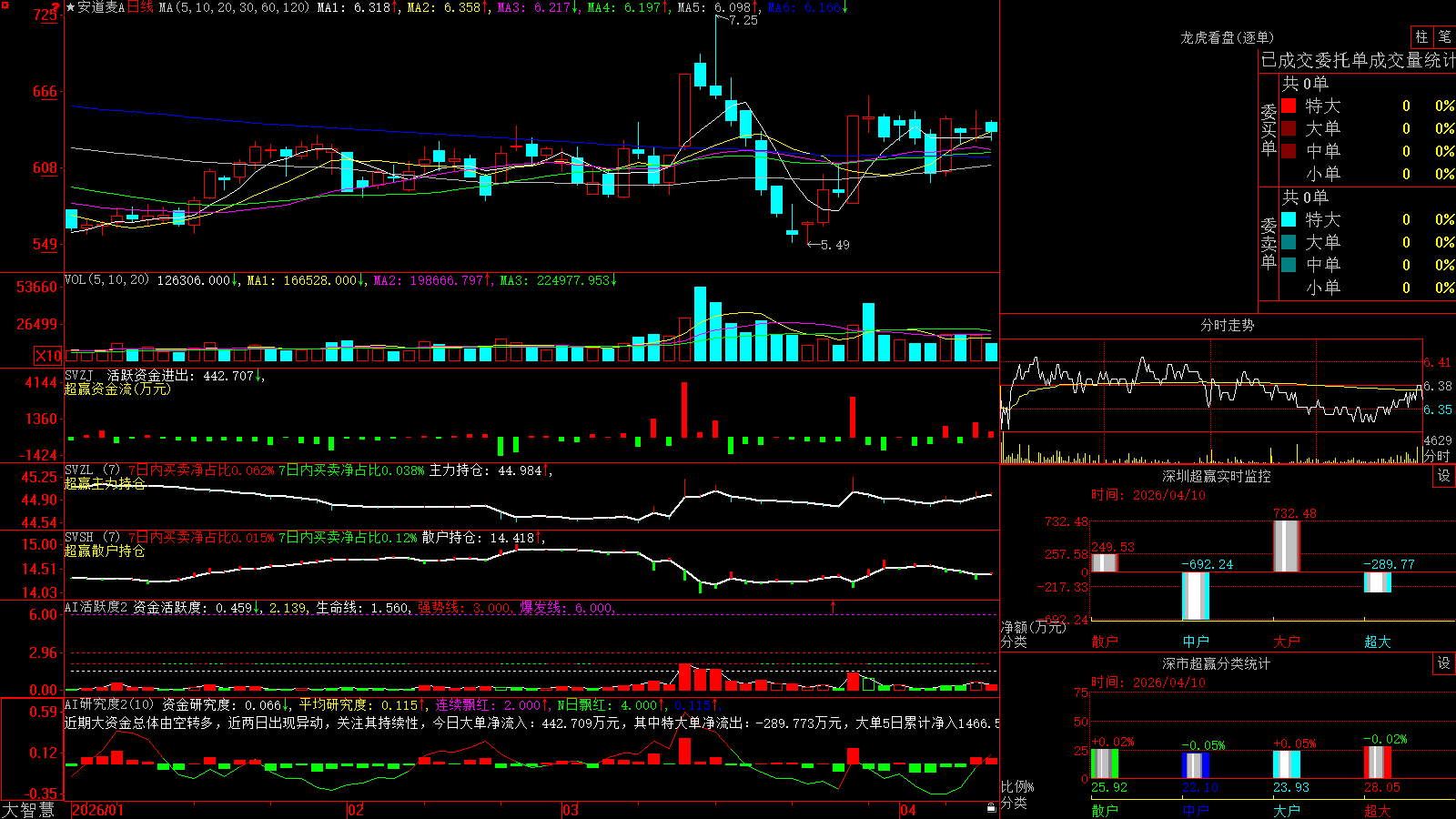Click the 已成交委托单成交量统计 header
The width and height of the screenshot is (1456, 819).
(1358, 60)
